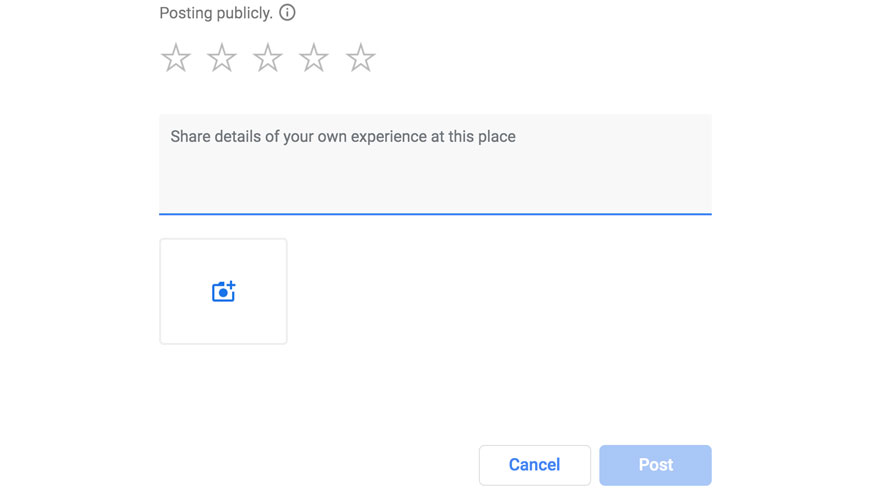This screenshot has height=495, width=880.
Task: Give a three-star rating
Action: 268,58
